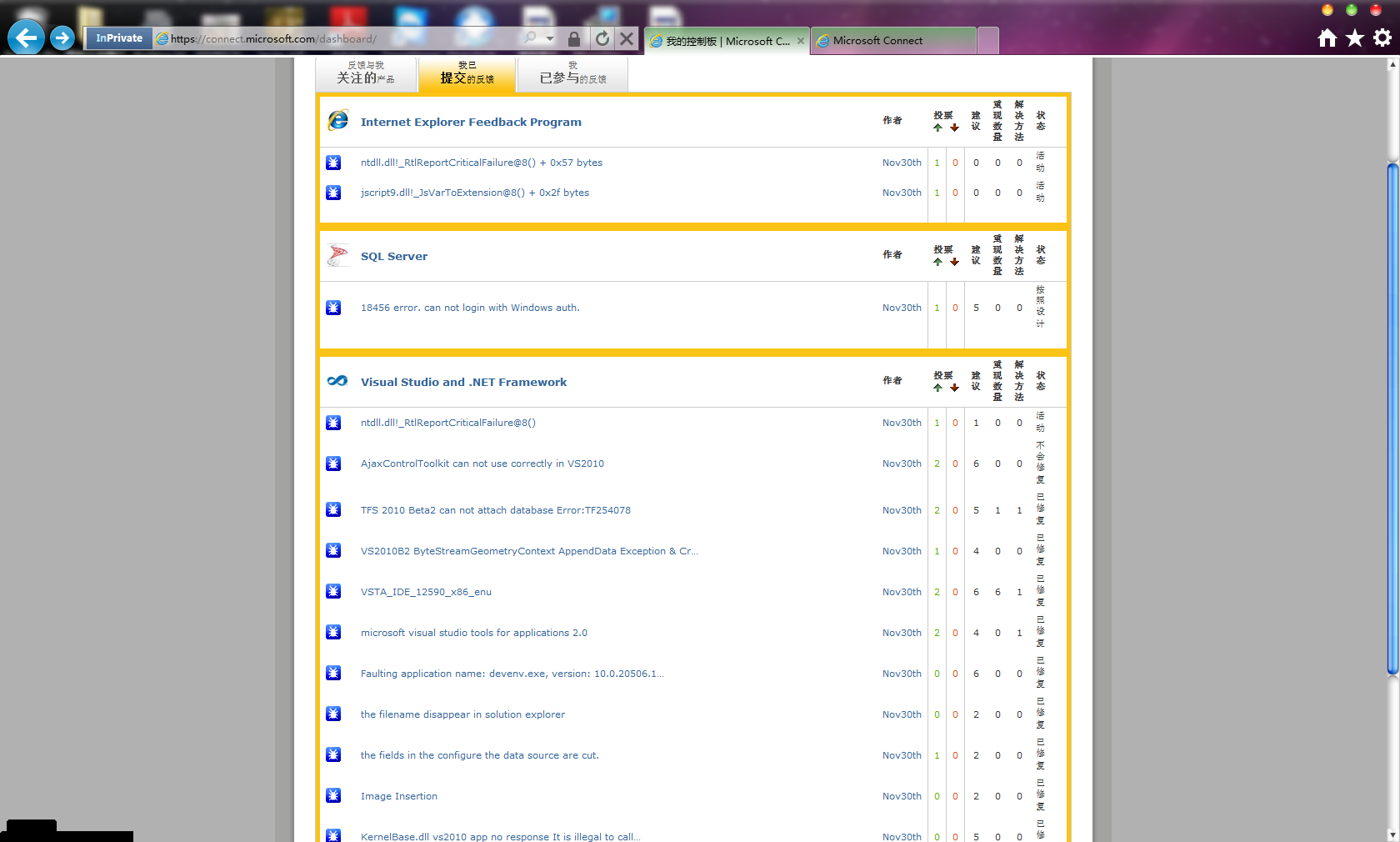Select the 关注的产品 tab

pyautogui.click(x=366, y=73)
